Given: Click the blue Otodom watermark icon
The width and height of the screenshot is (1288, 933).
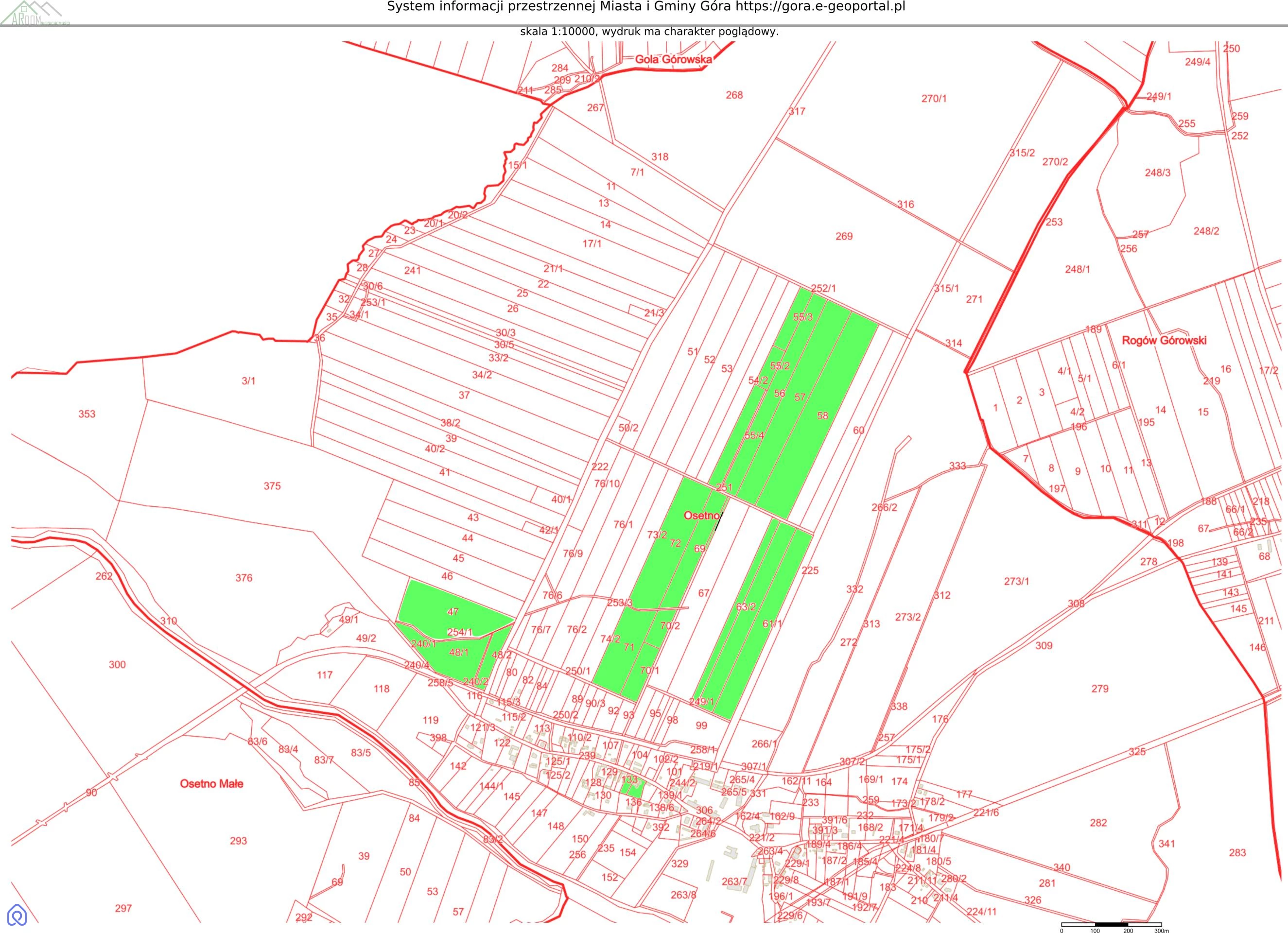Looking at the screenshot, I should (17, 915).
